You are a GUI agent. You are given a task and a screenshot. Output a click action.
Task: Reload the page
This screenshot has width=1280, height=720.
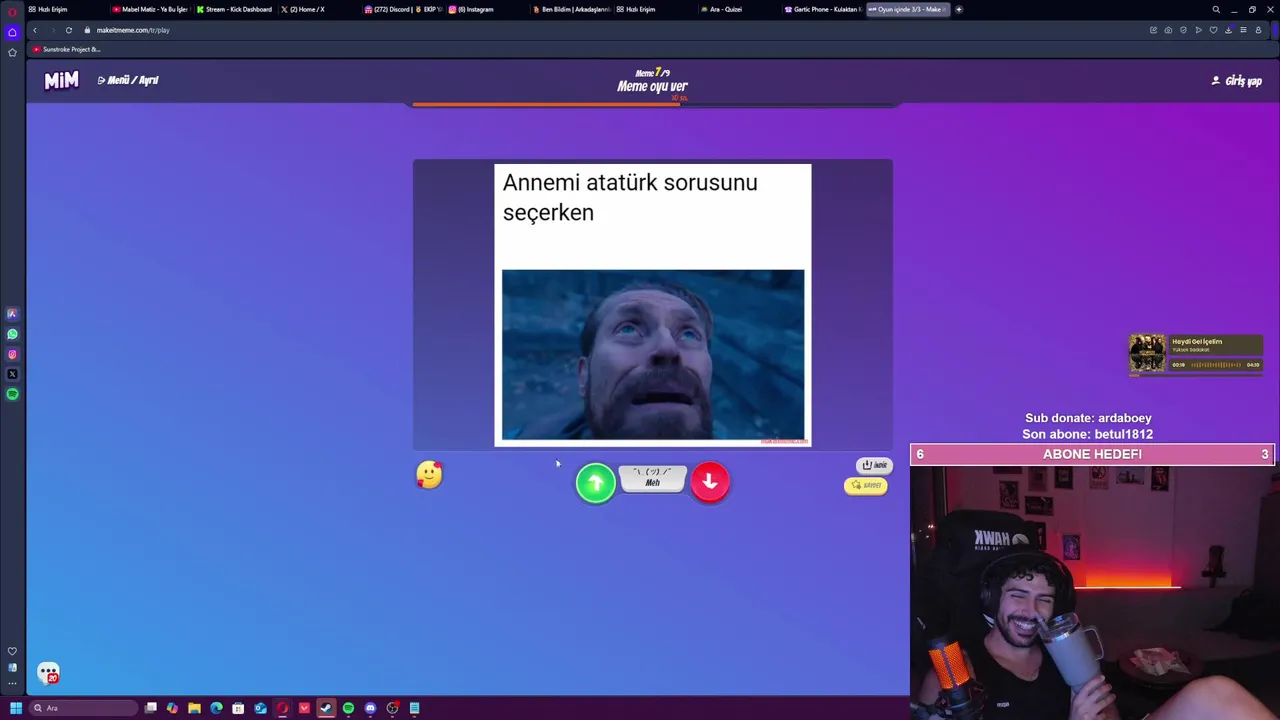tap(69, 30)
